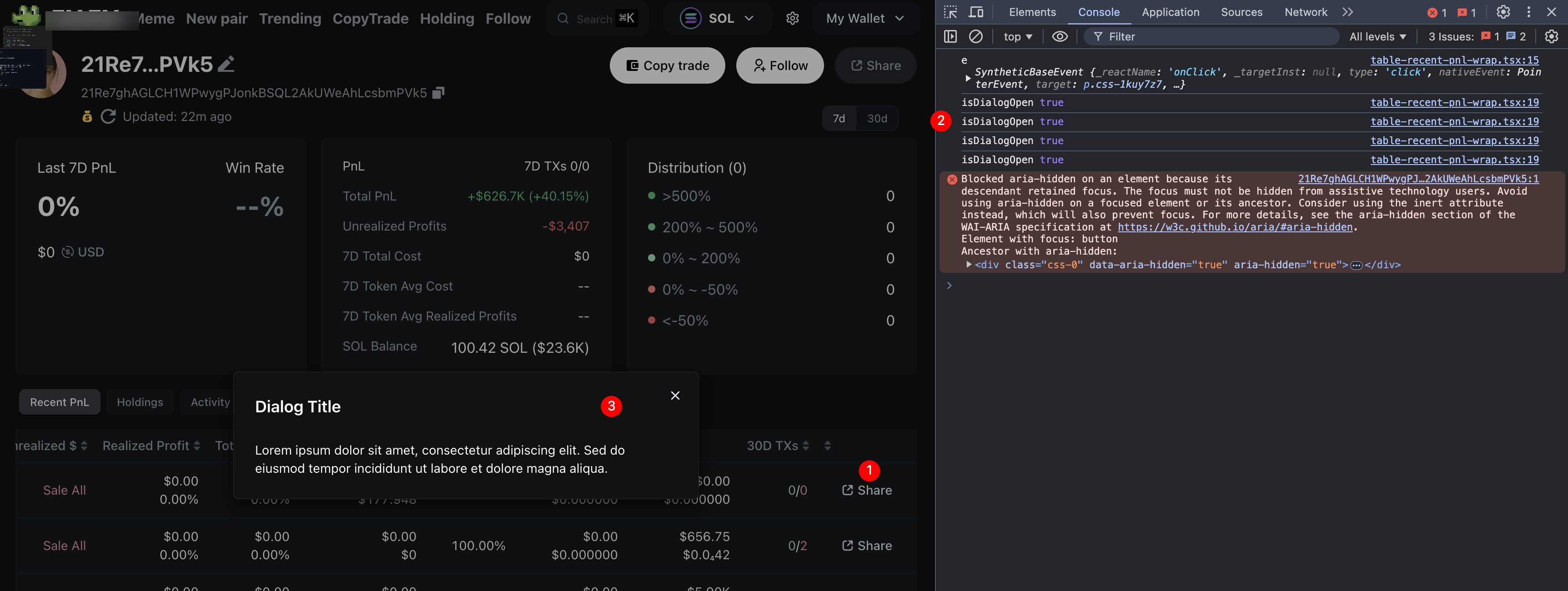Open table-recent-pnl-wrap.tsx:15 source link
This screenshot has height=591, width=1568.
pos(1454,60)
